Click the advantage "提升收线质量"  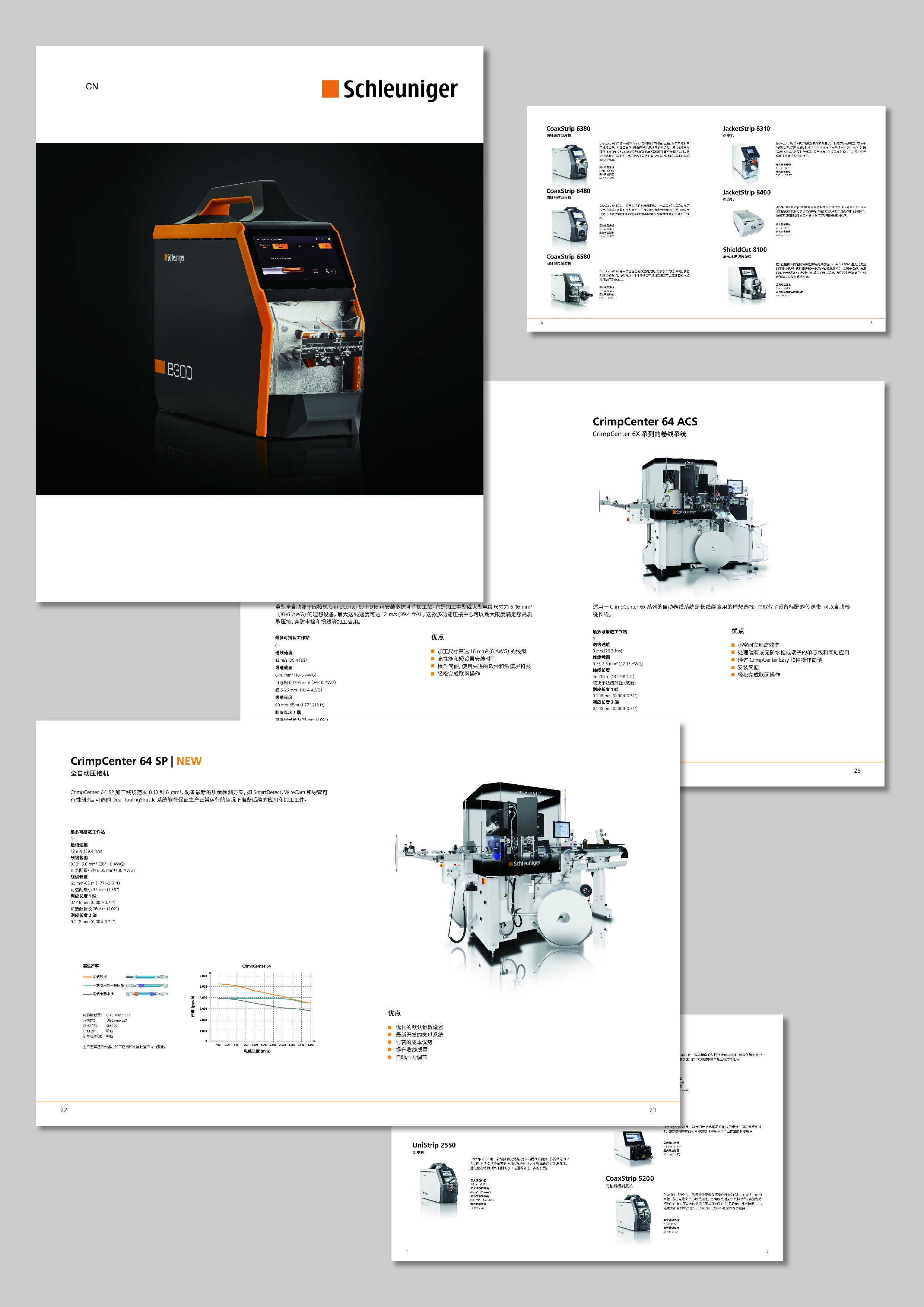pos(412,1050)
